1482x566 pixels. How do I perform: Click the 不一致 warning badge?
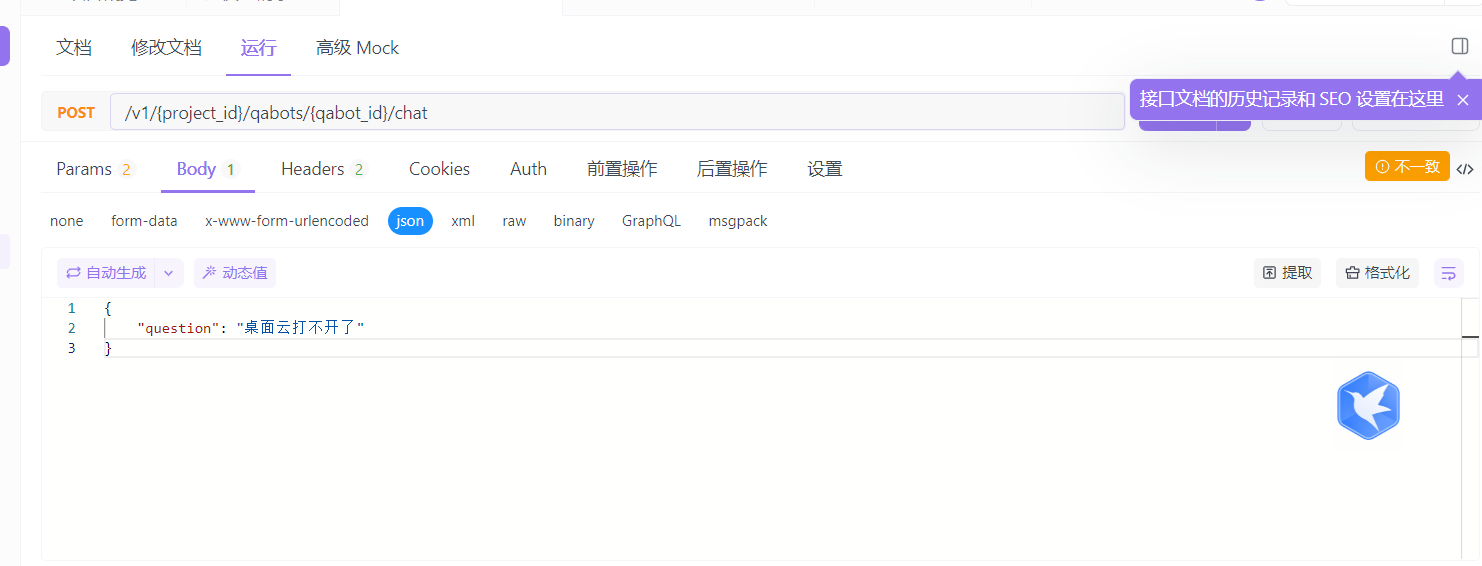click(x=1407, y=166)
